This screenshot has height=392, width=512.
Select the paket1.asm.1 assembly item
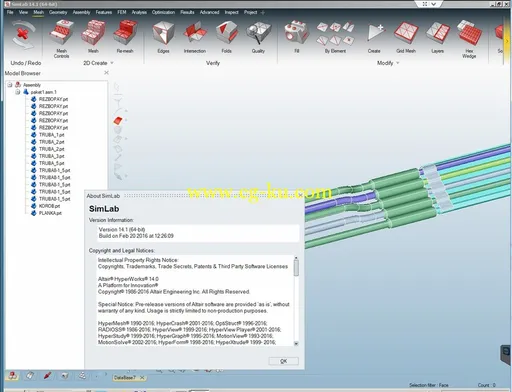(x=43, y=92)
